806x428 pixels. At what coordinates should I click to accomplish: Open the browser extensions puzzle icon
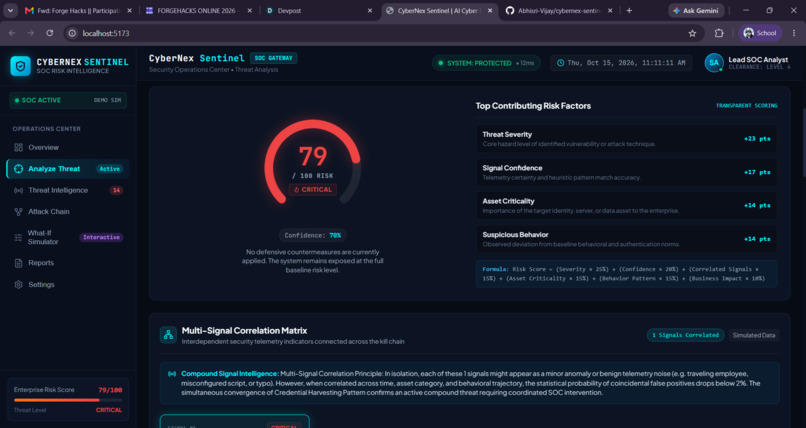point(719,33)
